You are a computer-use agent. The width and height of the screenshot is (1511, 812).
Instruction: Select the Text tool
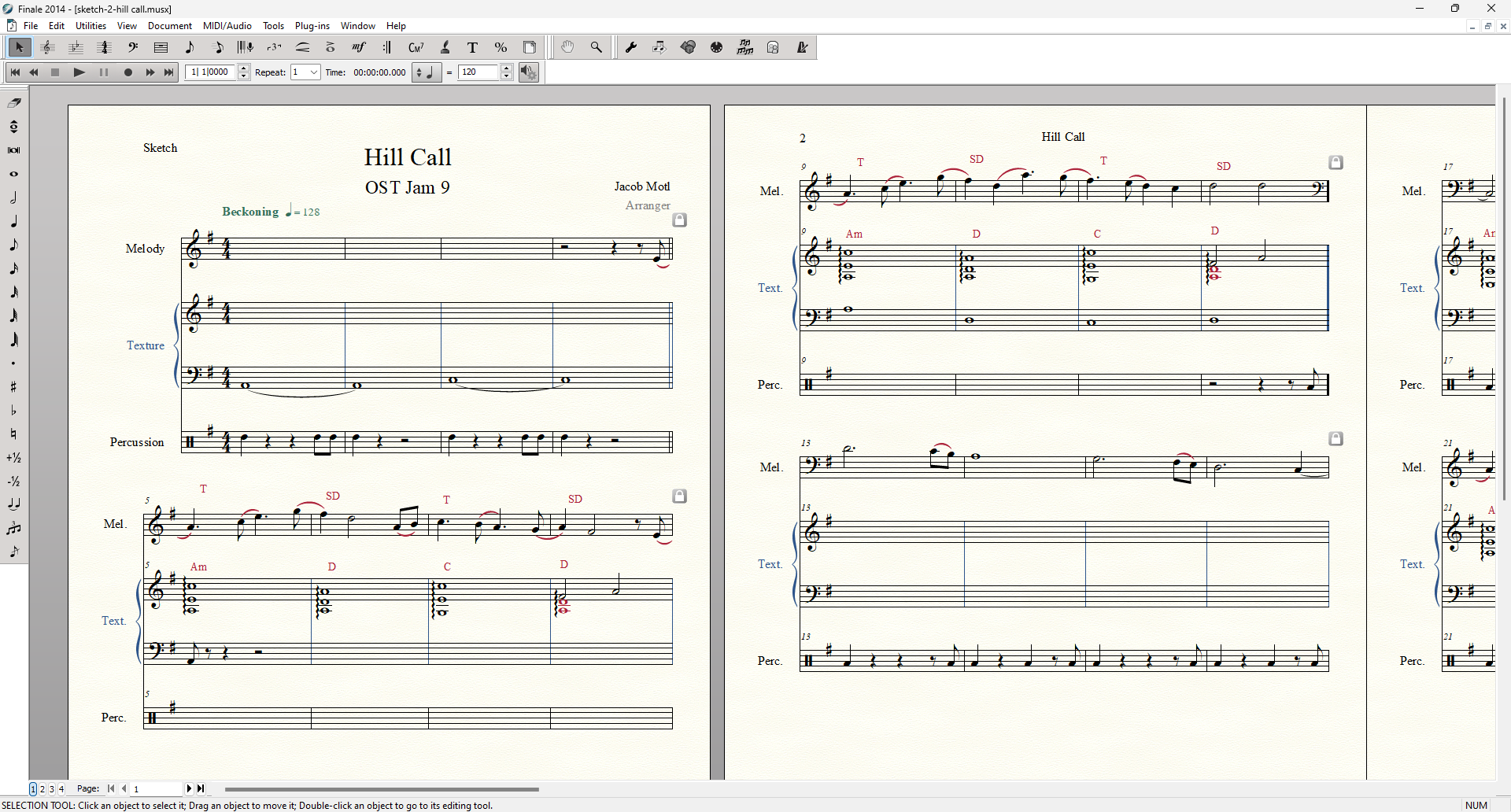click(x=473, y=47)
